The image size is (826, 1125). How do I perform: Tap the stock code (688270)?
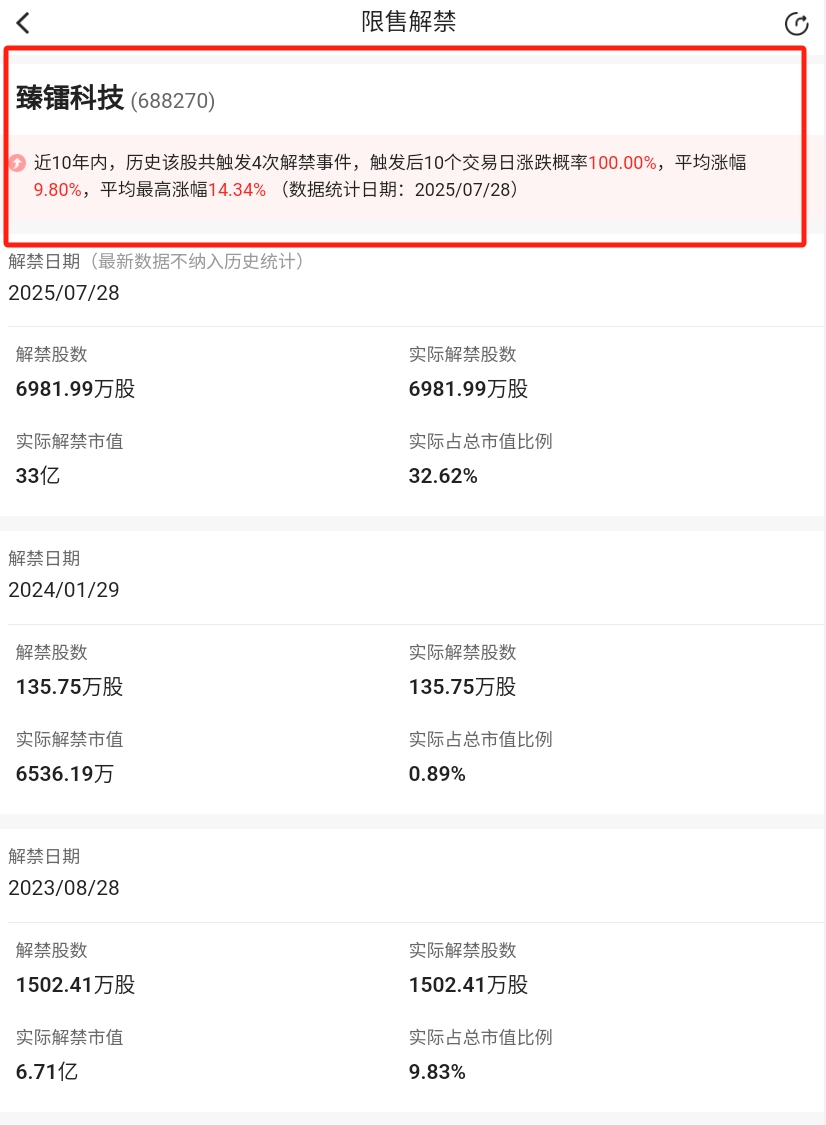click(x=173, y=100)
